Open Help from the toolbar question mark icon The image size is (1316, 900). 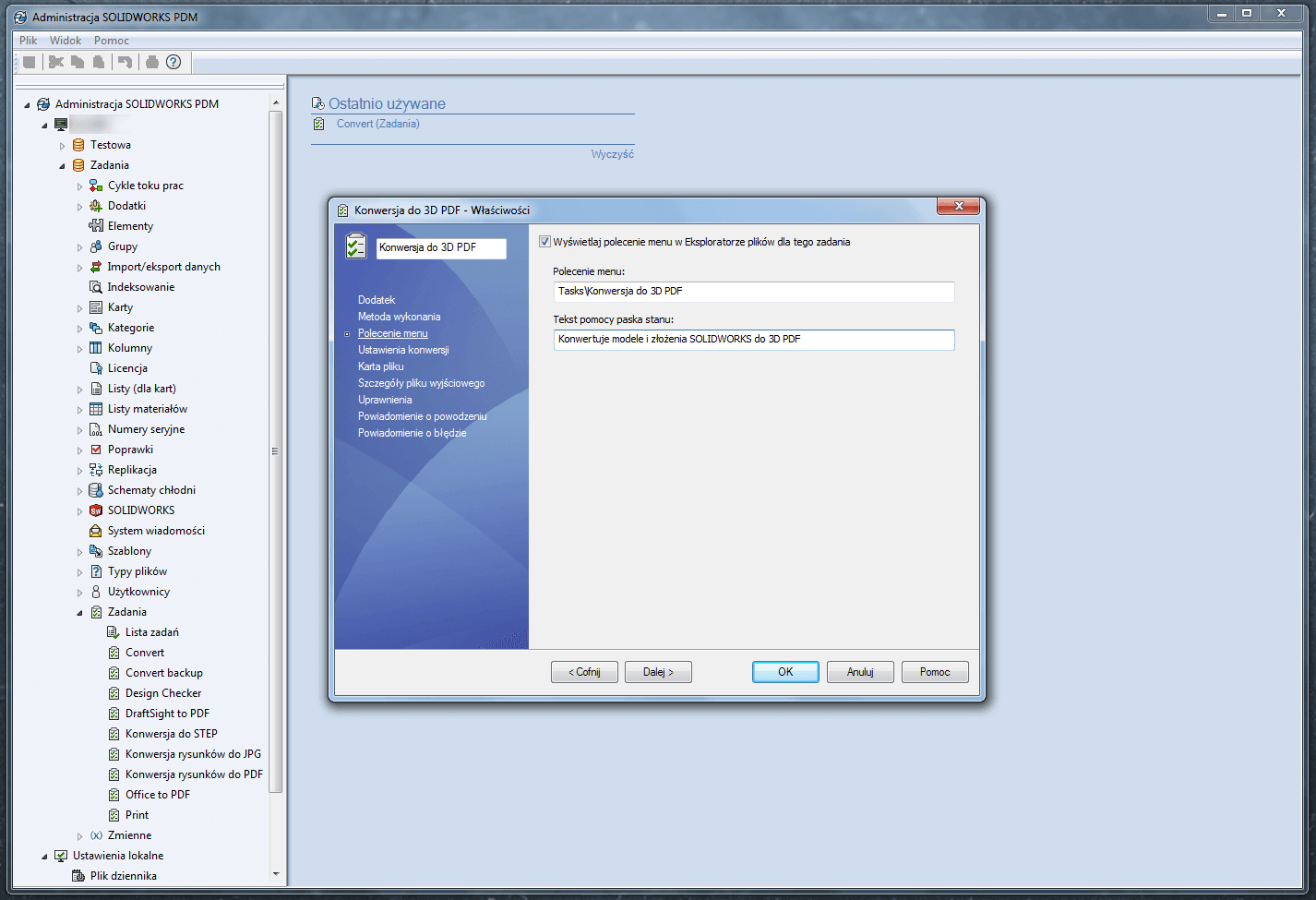pyautogui.click(x=173, y=62)
